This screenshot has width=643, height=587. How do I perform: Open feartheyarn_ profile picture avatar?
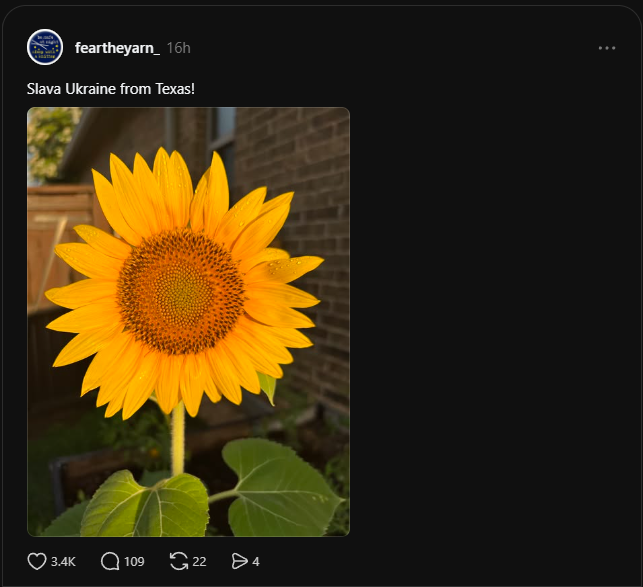(45, 47)
